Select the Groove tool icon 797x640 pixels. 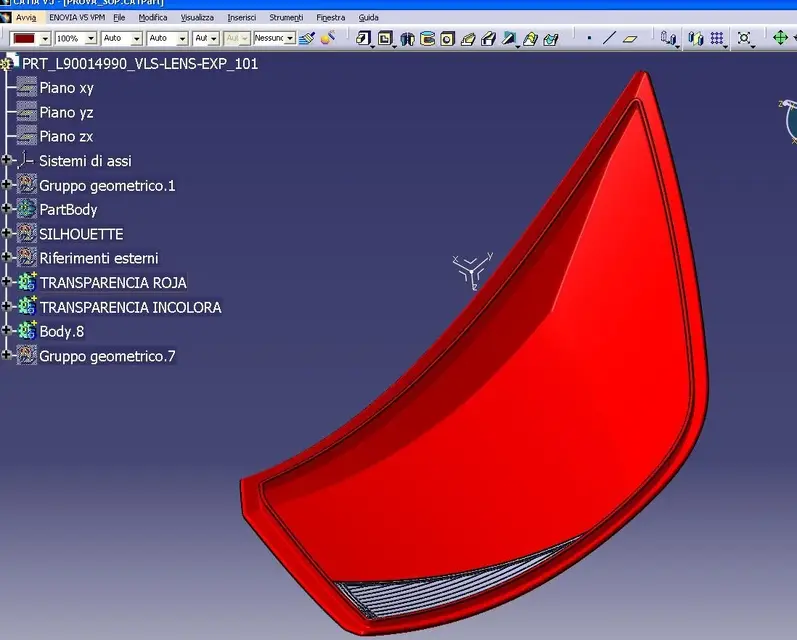coord(427,39)
